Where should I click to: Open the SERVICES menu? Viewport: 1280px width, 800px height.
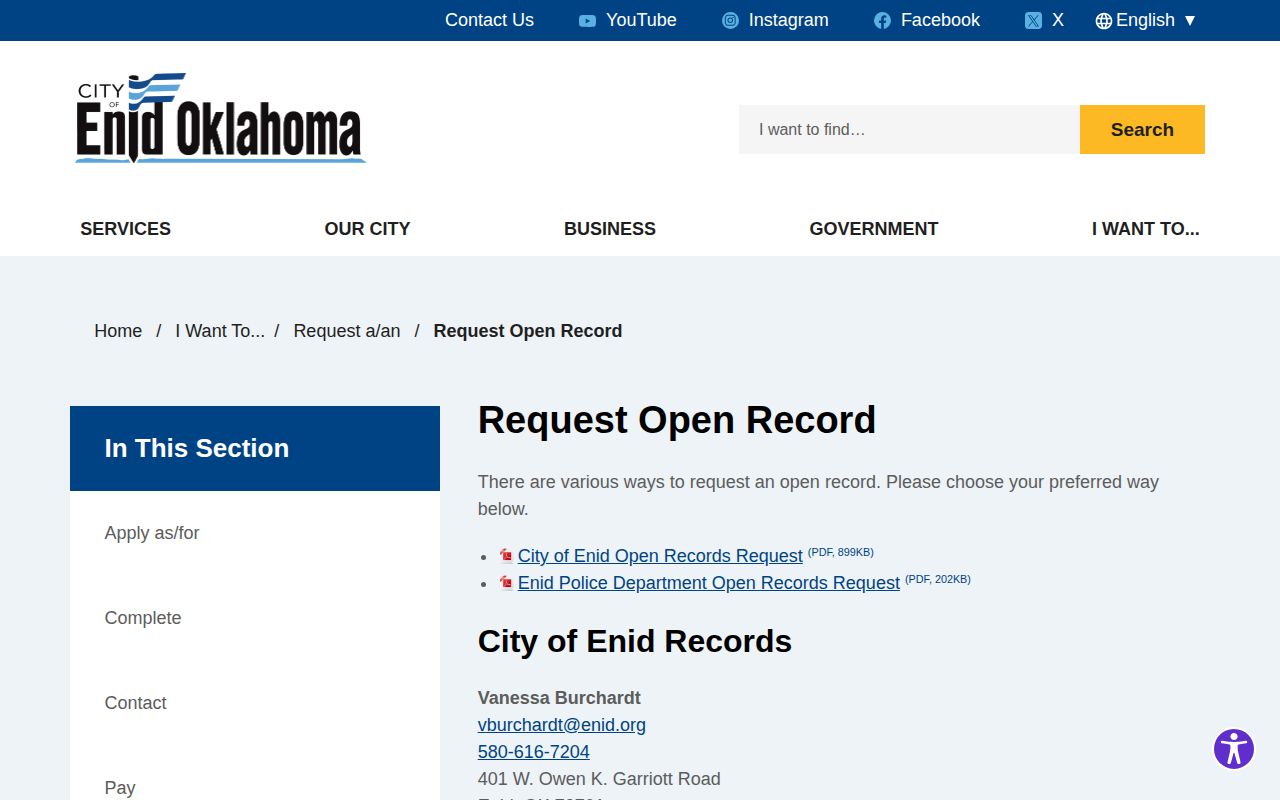125,229
